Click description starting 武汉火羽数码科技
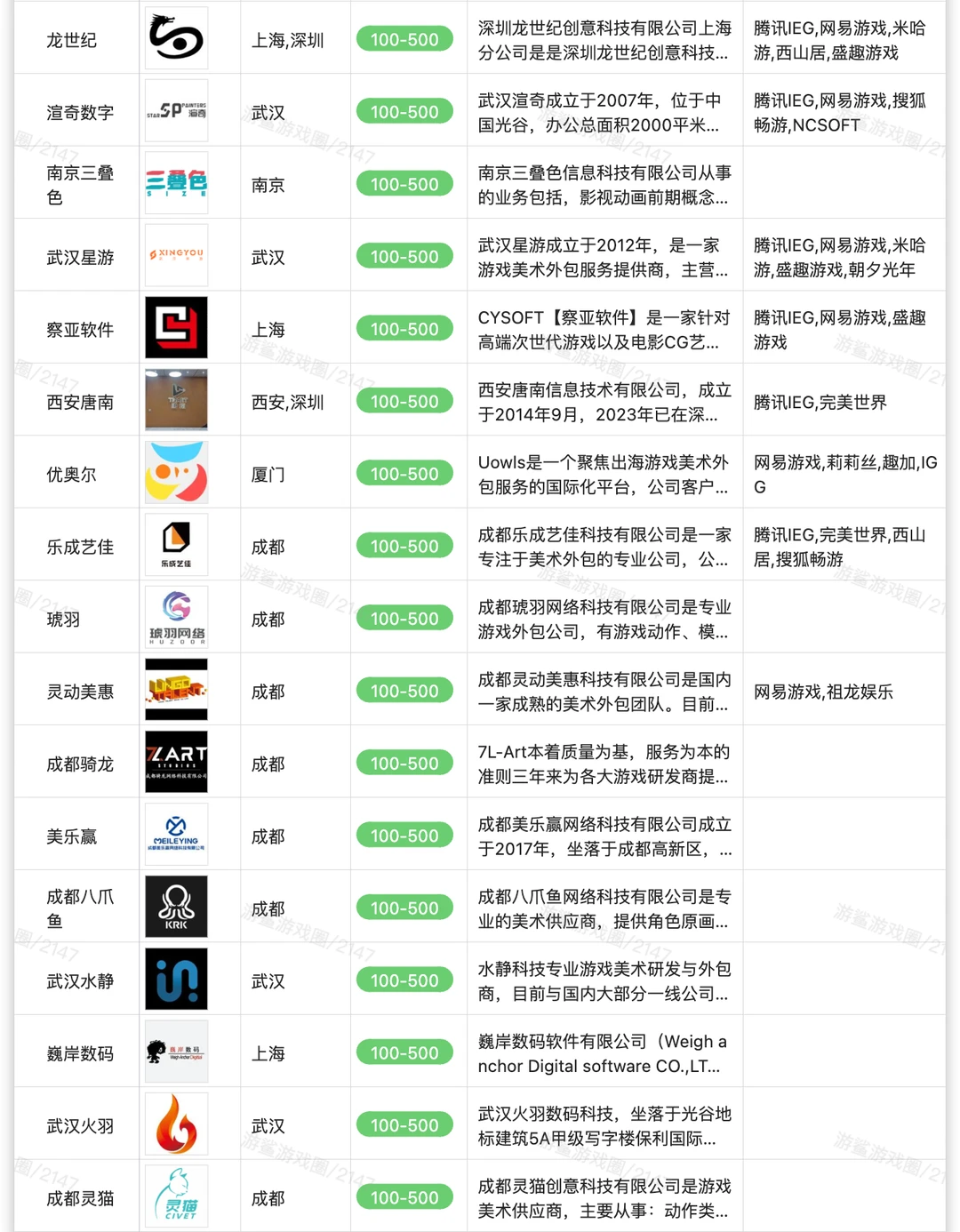 pyautogui.click(x=604, y=1127)
